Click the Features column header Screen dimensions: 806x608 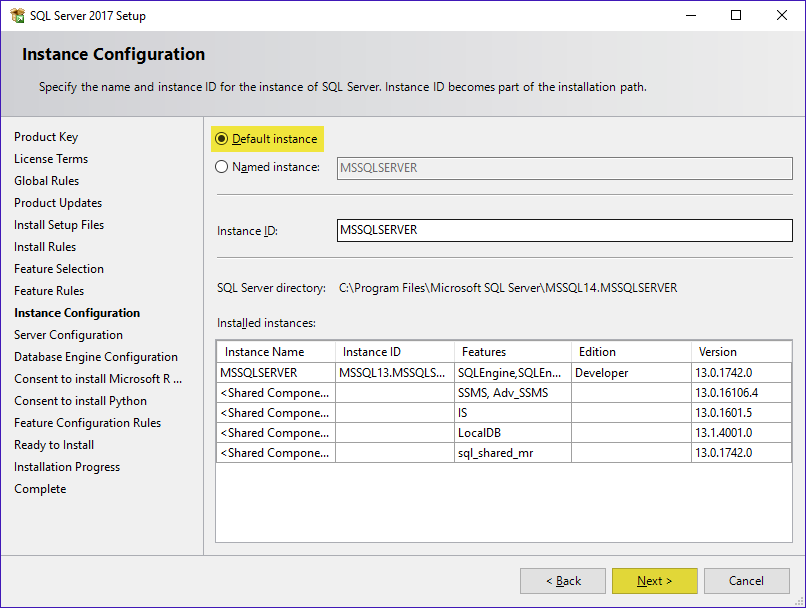(x=513, y=352)
